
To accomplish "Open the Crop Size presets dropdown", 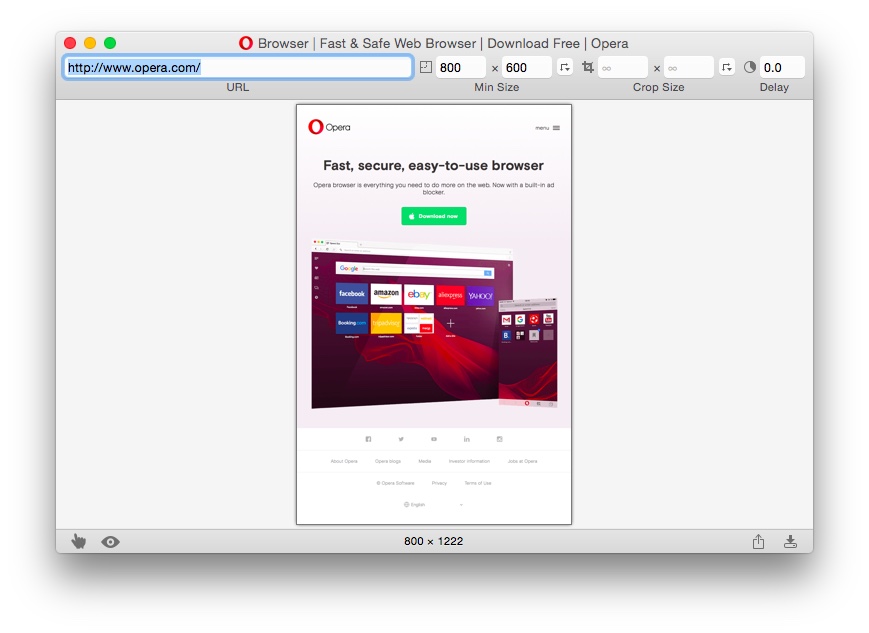I will coord(727,67).
